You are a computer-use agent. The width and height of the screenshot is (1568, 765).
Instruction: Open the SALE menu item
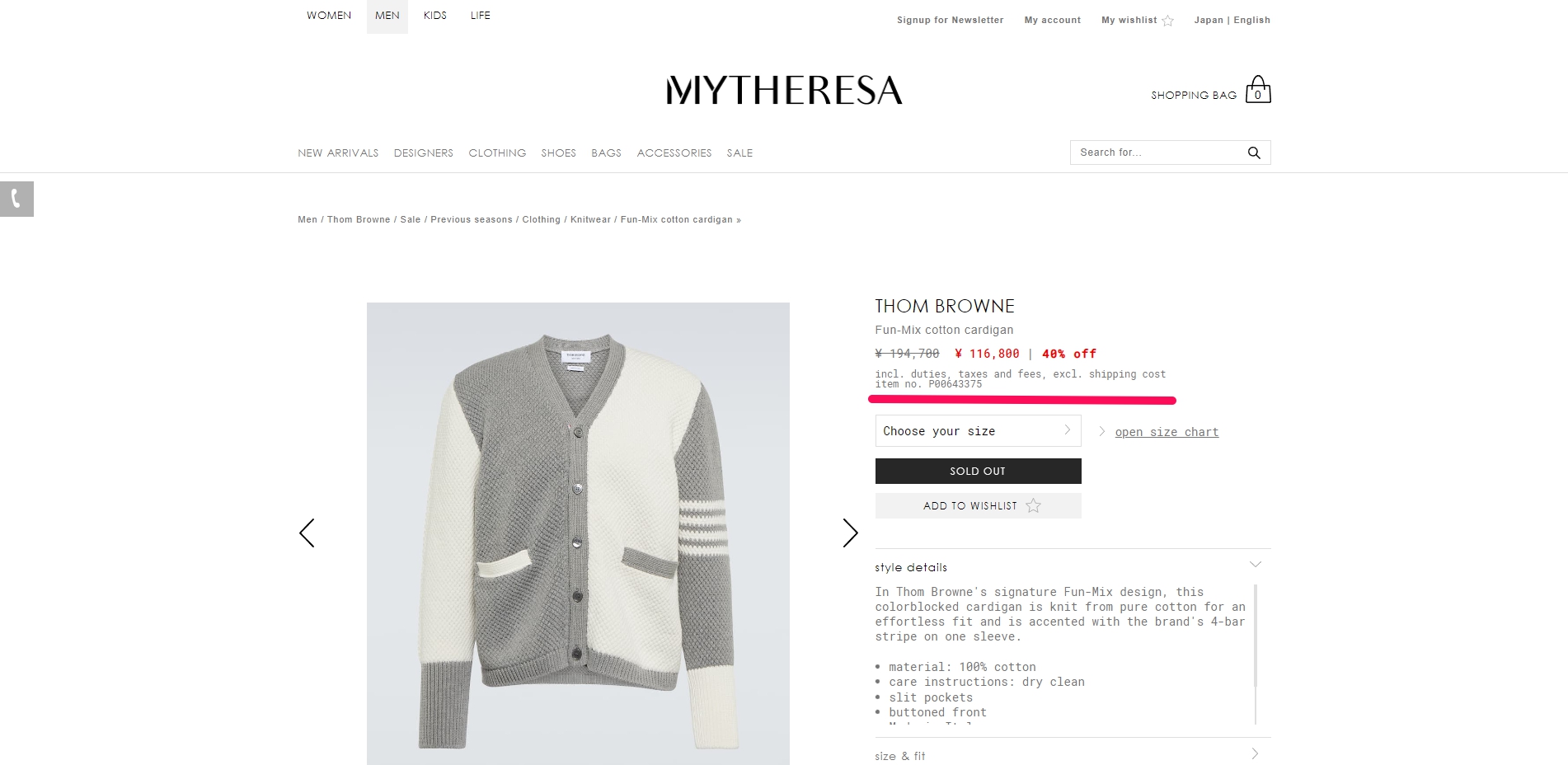pos(739,153)
